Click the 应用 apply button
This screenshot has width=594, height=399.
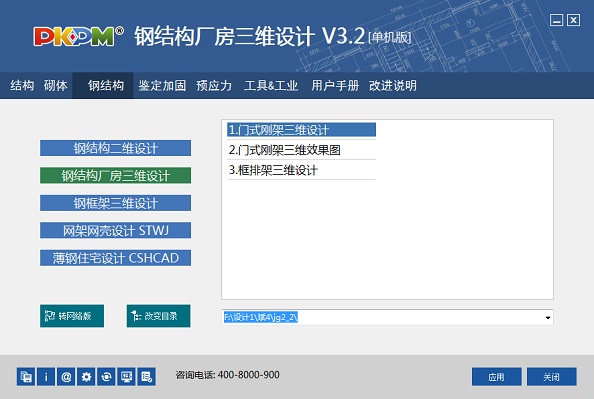[x=497, y=377]
